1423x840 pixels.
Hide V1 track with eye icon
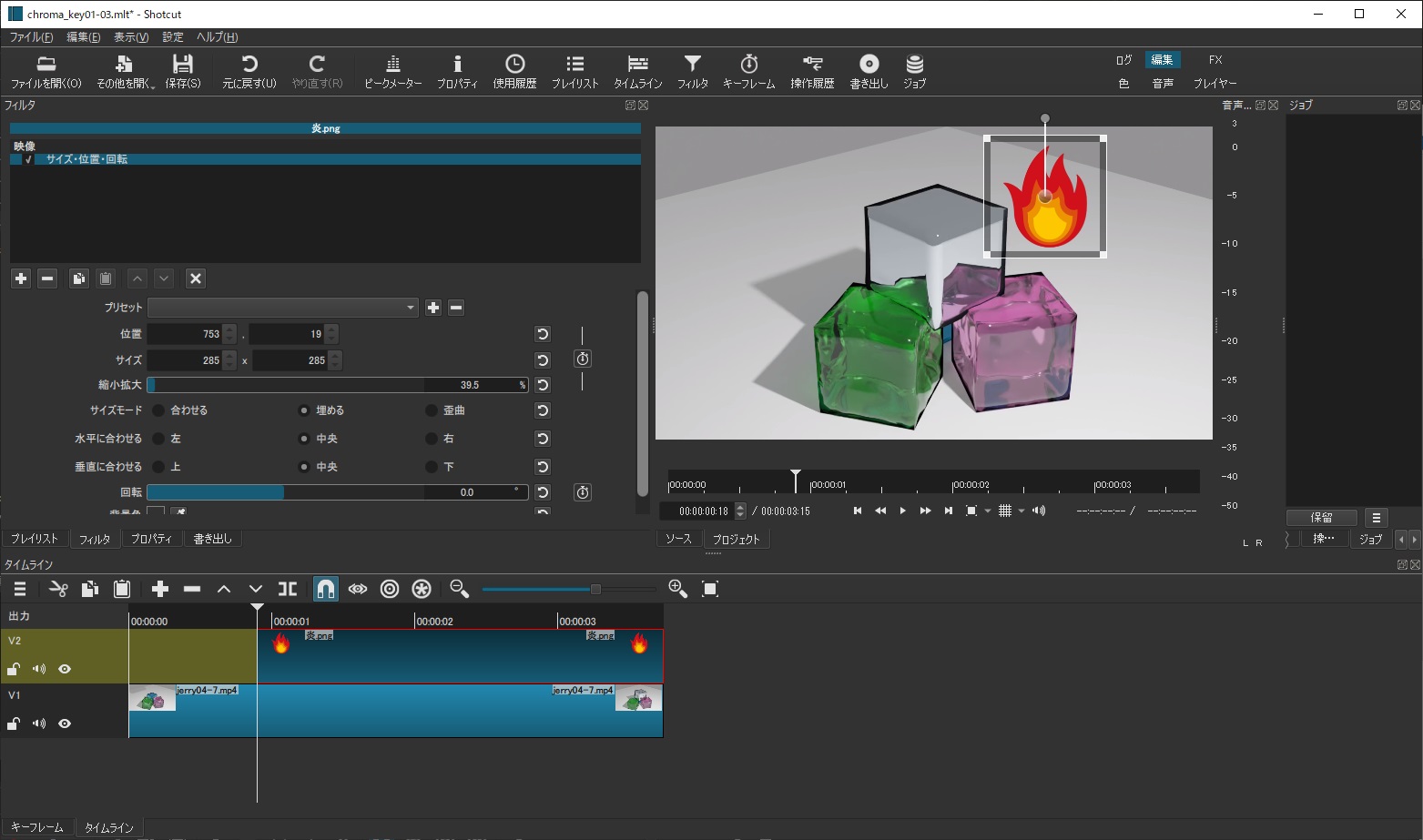pyautogui.click(x=65, y=724)
